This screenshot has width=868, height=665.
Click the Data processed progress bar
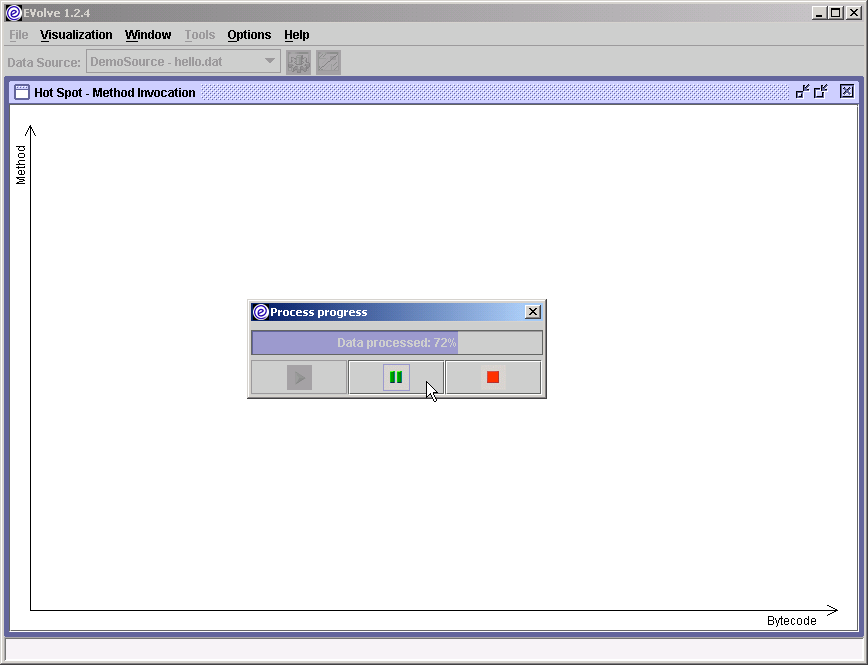(x=397, y=343)
